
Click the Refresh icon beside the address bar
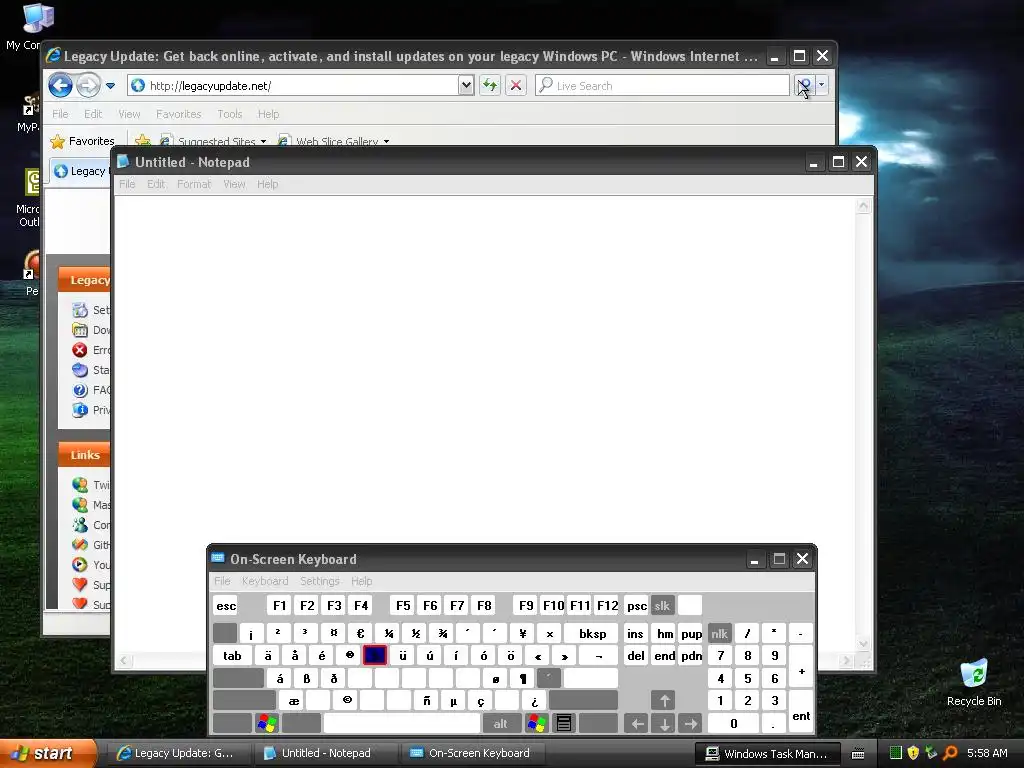[490, 86]
